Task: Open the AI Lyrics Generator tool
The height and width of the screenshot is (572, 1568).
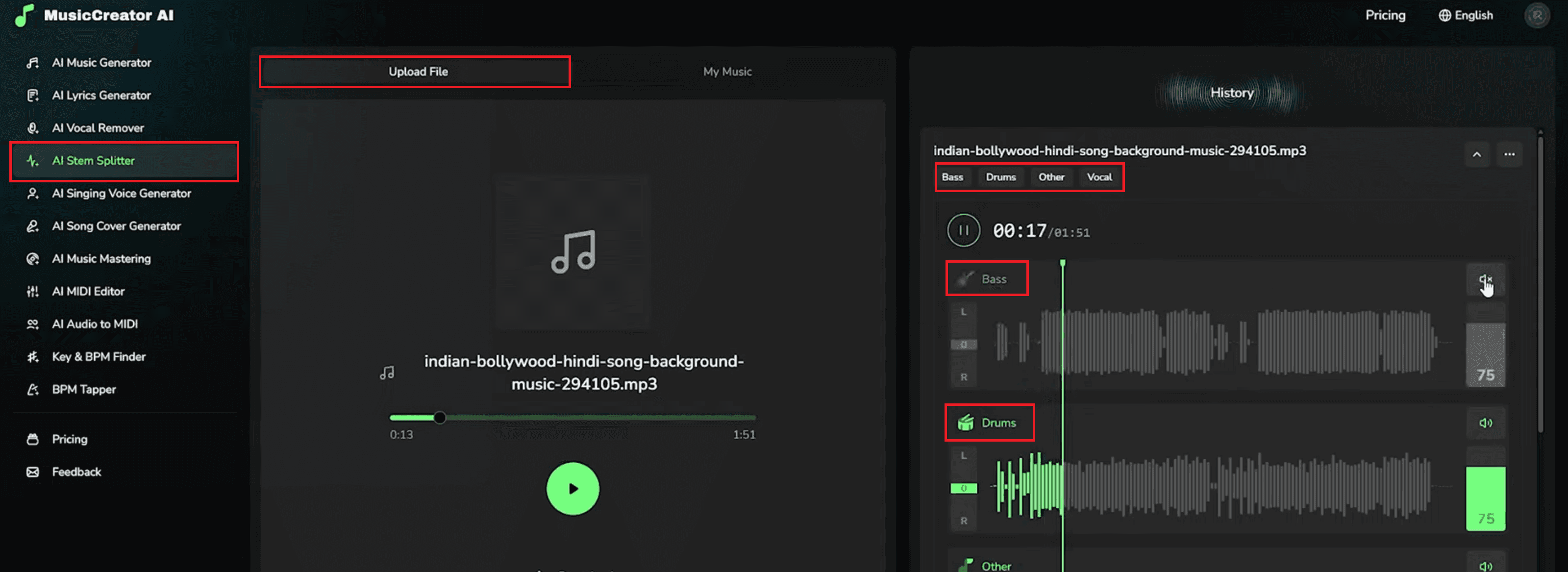Action: [101, 96]
